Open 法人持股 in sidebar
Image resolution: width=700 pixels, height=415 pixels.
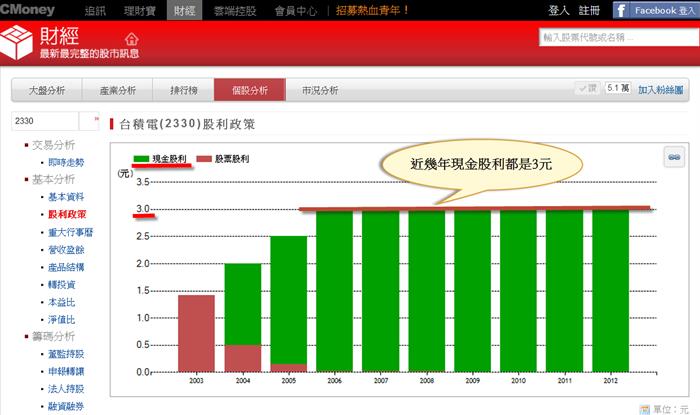(x=66, y=389)
